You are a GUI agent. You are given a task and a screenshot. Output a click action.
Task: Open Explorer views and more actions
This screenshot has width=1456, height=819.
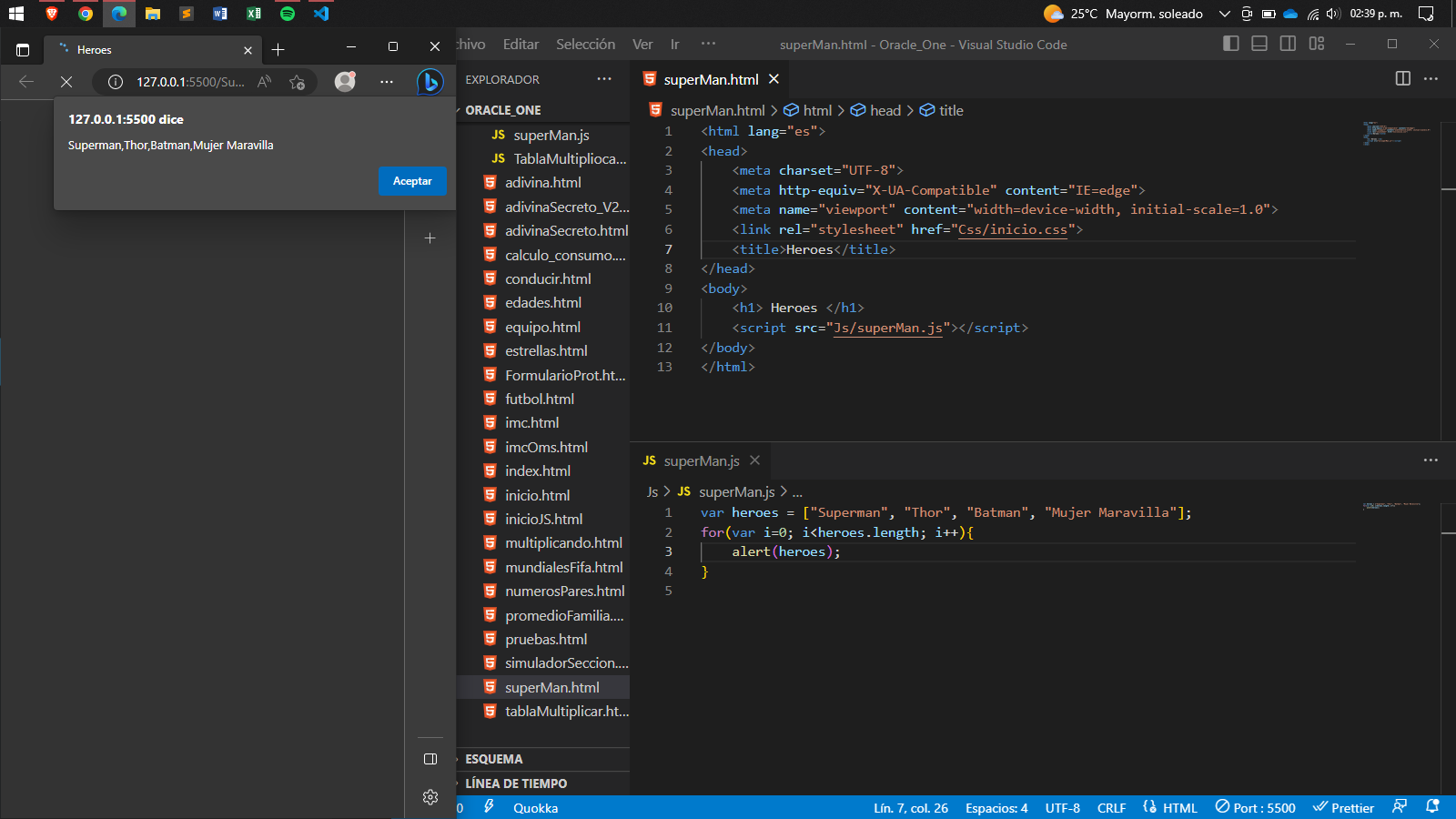pyautogui.click(x=604, y=79)
